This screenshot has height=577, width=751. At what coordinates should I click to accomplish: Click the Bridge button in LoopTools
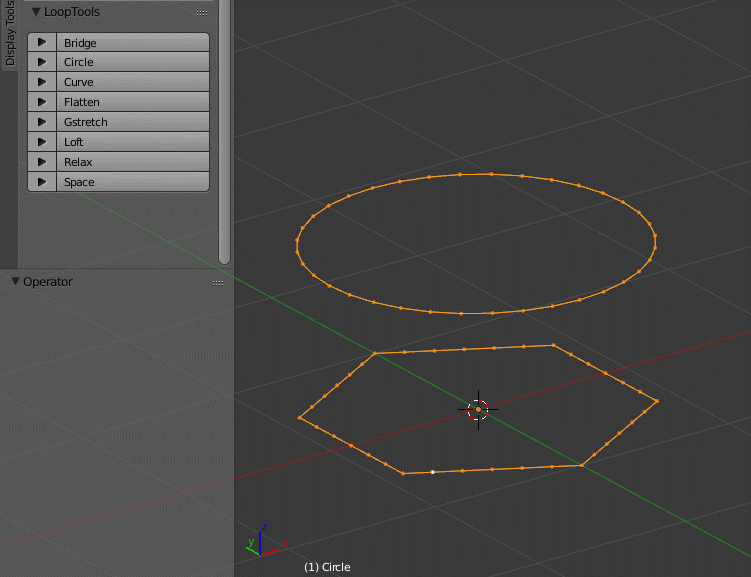(133, 43)
